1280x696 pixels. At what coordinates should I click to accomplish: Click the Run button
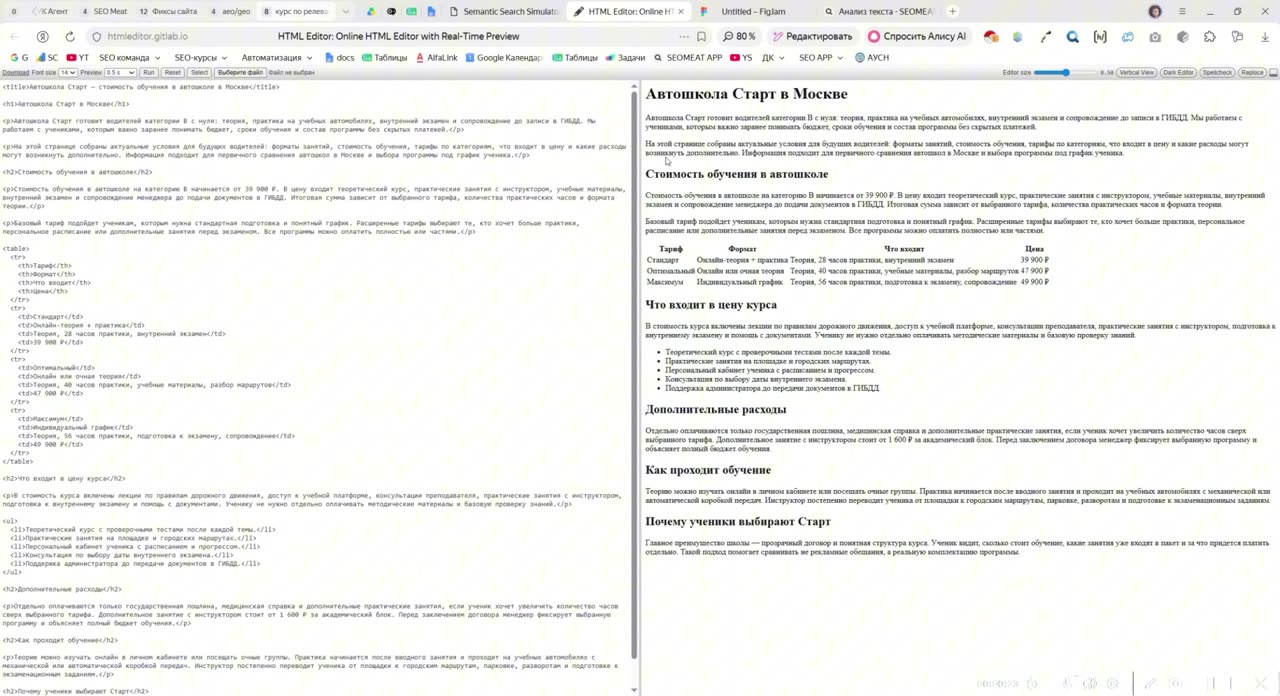point(148,73)
